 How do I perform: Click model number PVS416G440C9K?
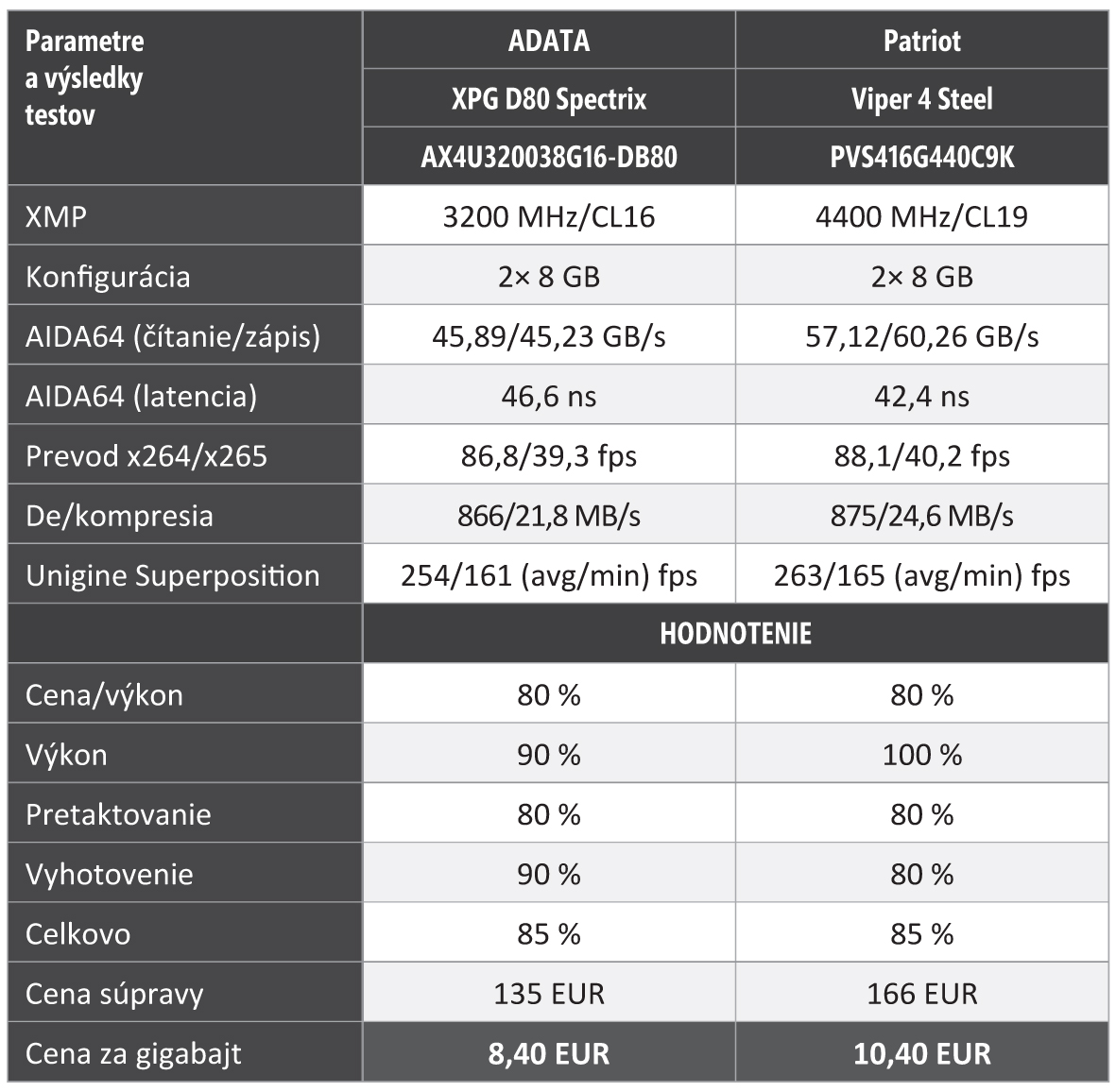tap(921, 157)
